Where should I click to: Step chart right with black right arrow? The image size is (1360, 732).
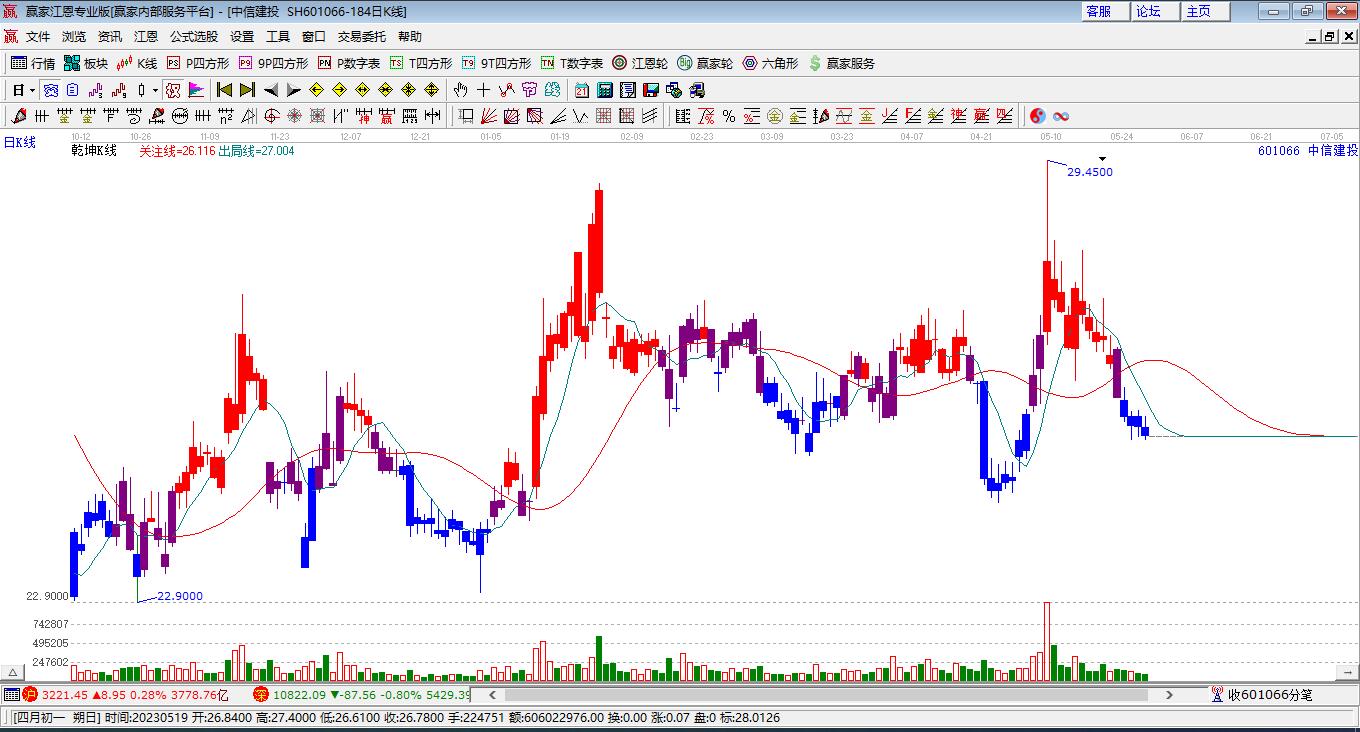click(x=293, y=90)
